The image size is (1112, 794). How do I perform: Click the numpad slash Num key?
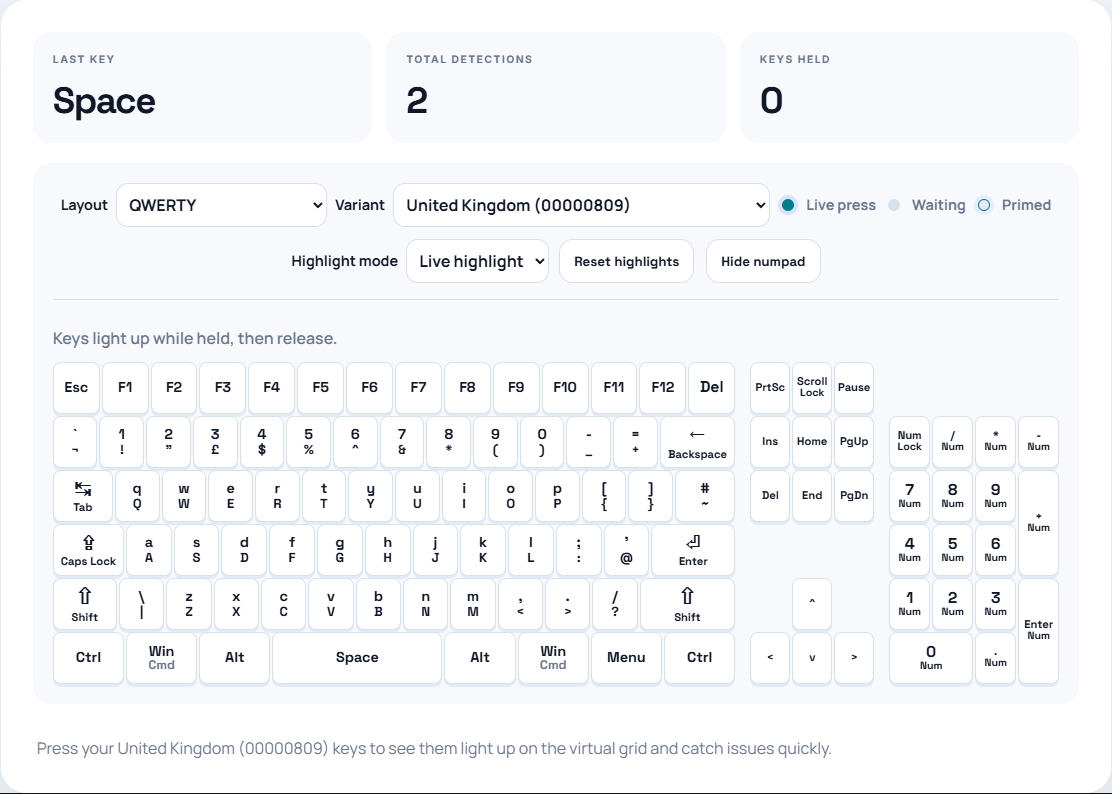tap(952, 442)
